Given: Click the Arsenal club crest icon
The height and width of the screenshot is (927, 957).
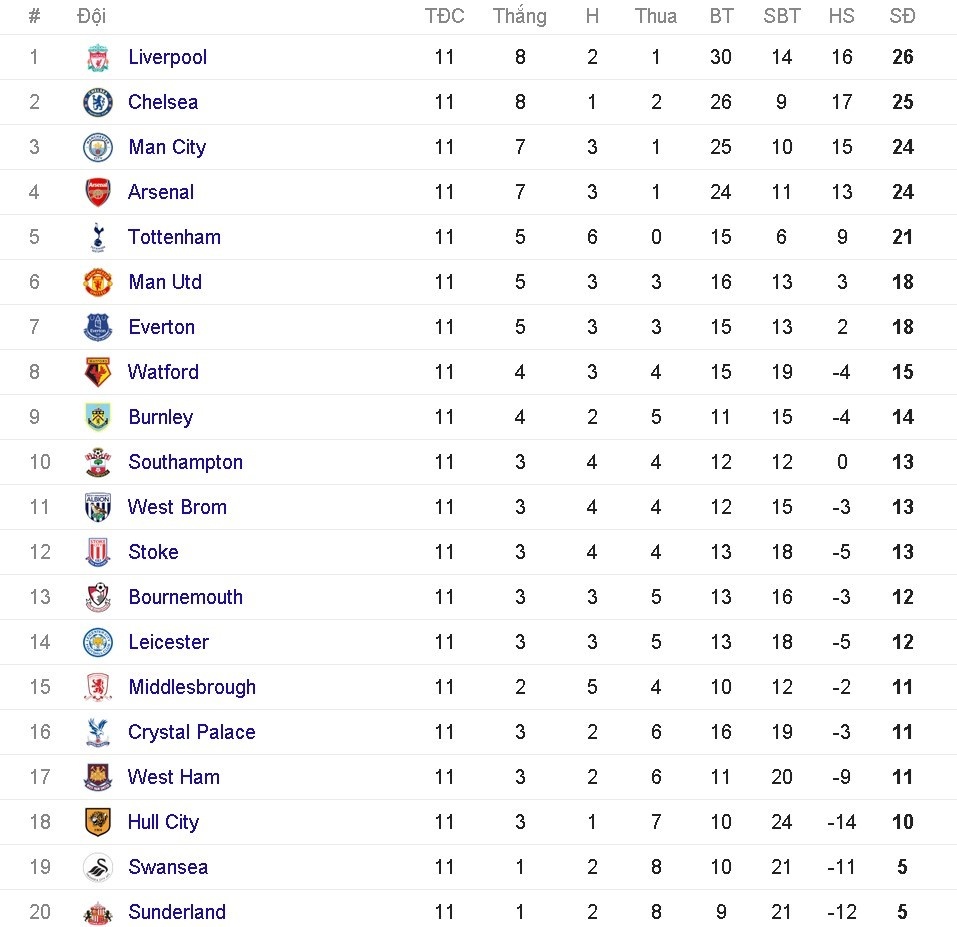Looking at the screenshot, I should 97,192.
